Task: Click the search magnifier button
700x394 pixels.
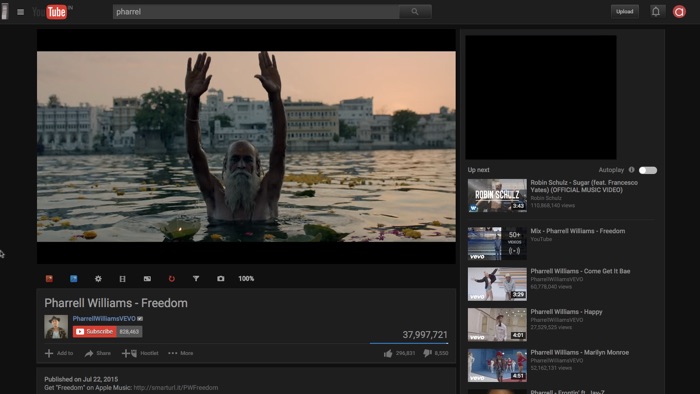Action: pyautogui.click(x=415, y=12)
